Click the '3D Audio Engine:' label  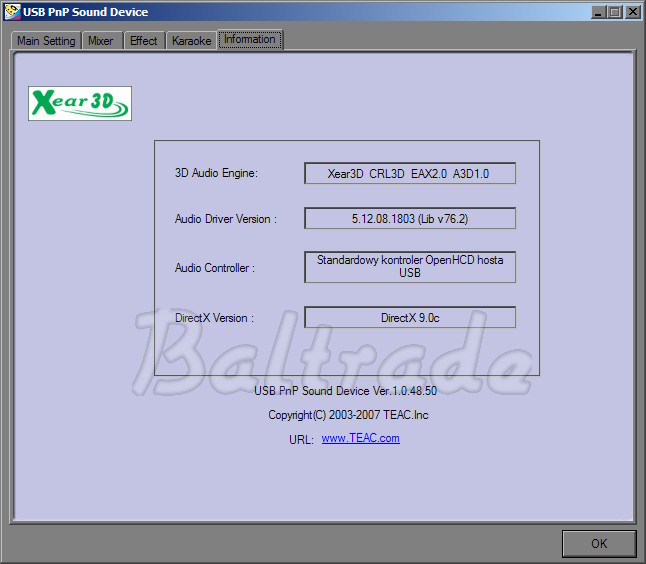[x=216, y=173]
